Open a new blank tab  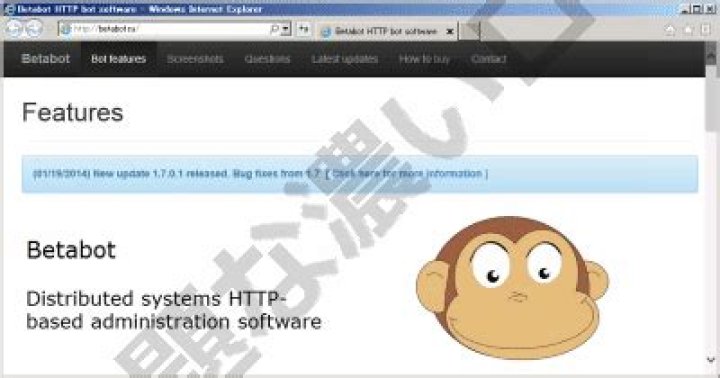469,31
